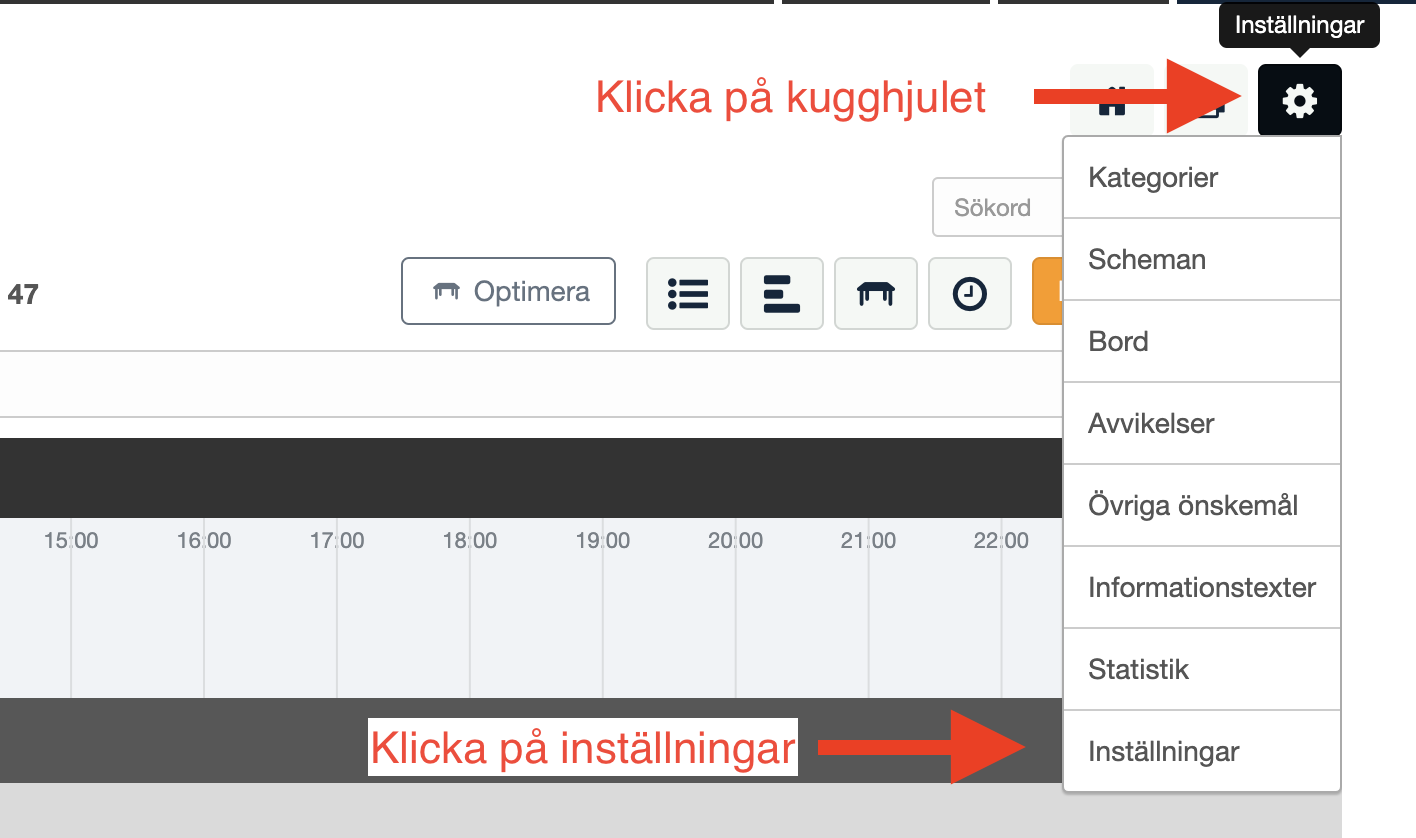Choose Statistik in the dropdown menu
1416x838 pixels.
(1202, 670)
